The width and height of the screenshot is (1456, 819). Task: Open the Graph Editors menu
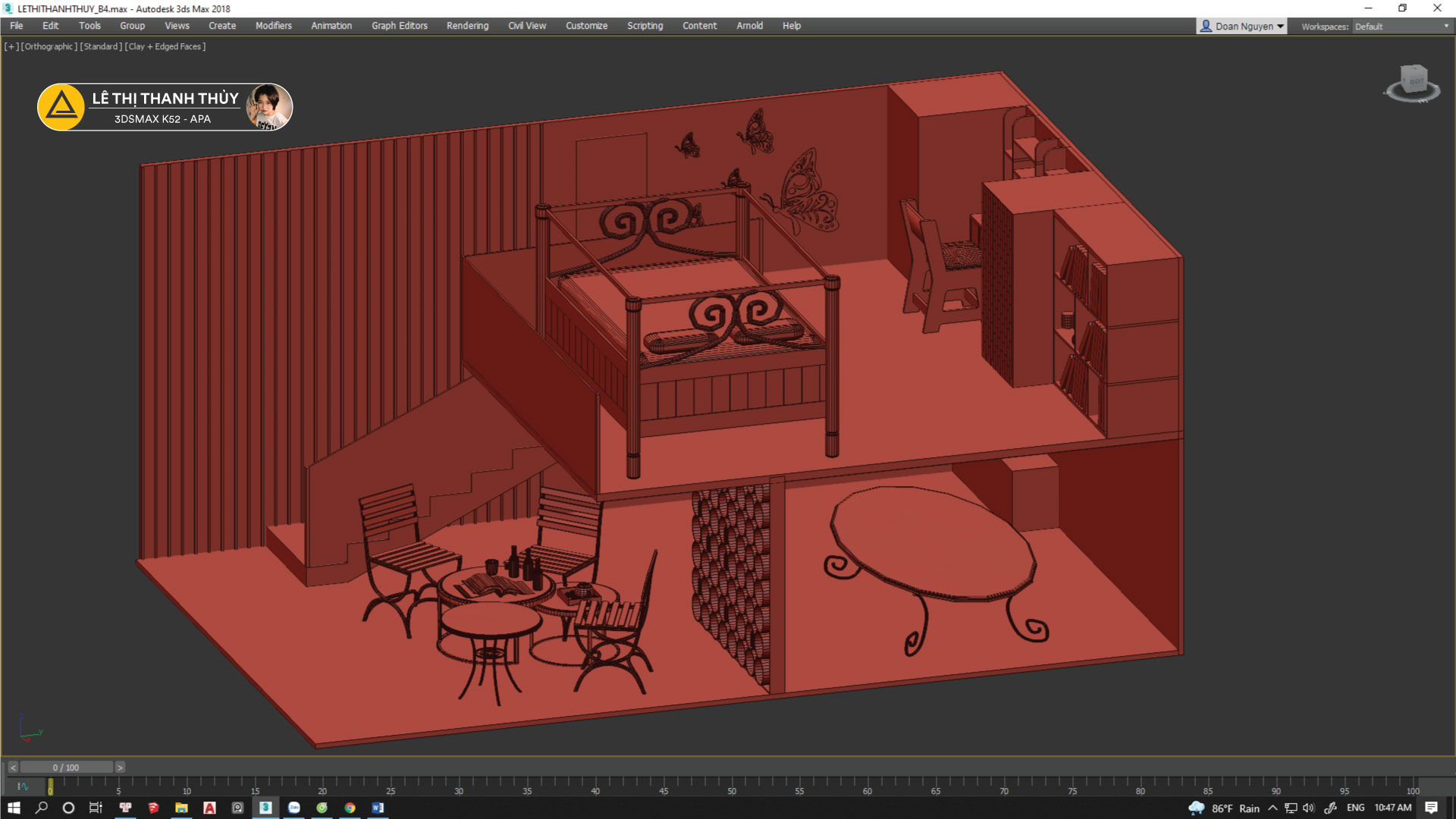[x=399, y=26]
